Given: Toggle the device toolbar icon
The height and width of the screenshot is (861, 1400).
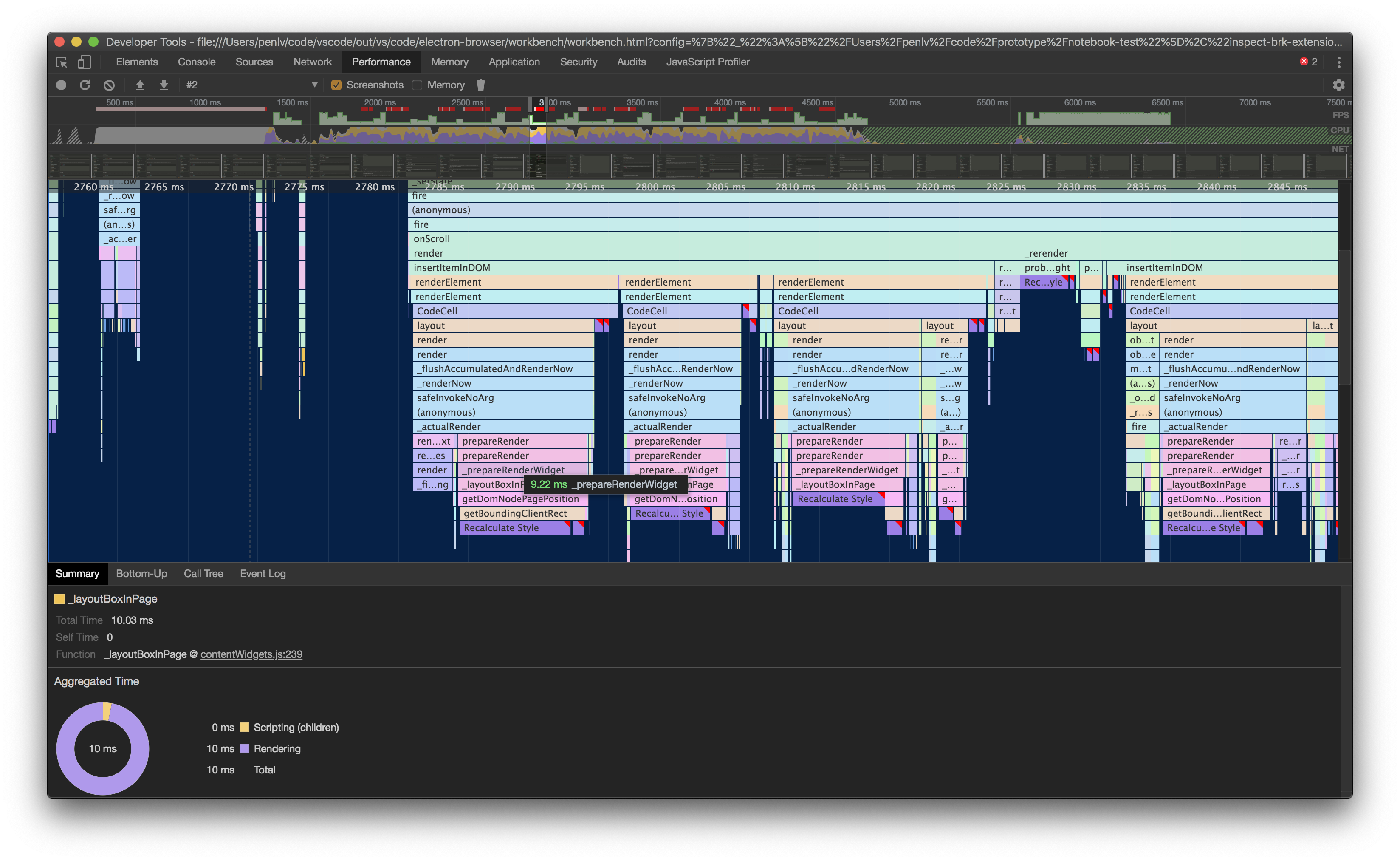Looking at the screenshot, I should [84, 62].
